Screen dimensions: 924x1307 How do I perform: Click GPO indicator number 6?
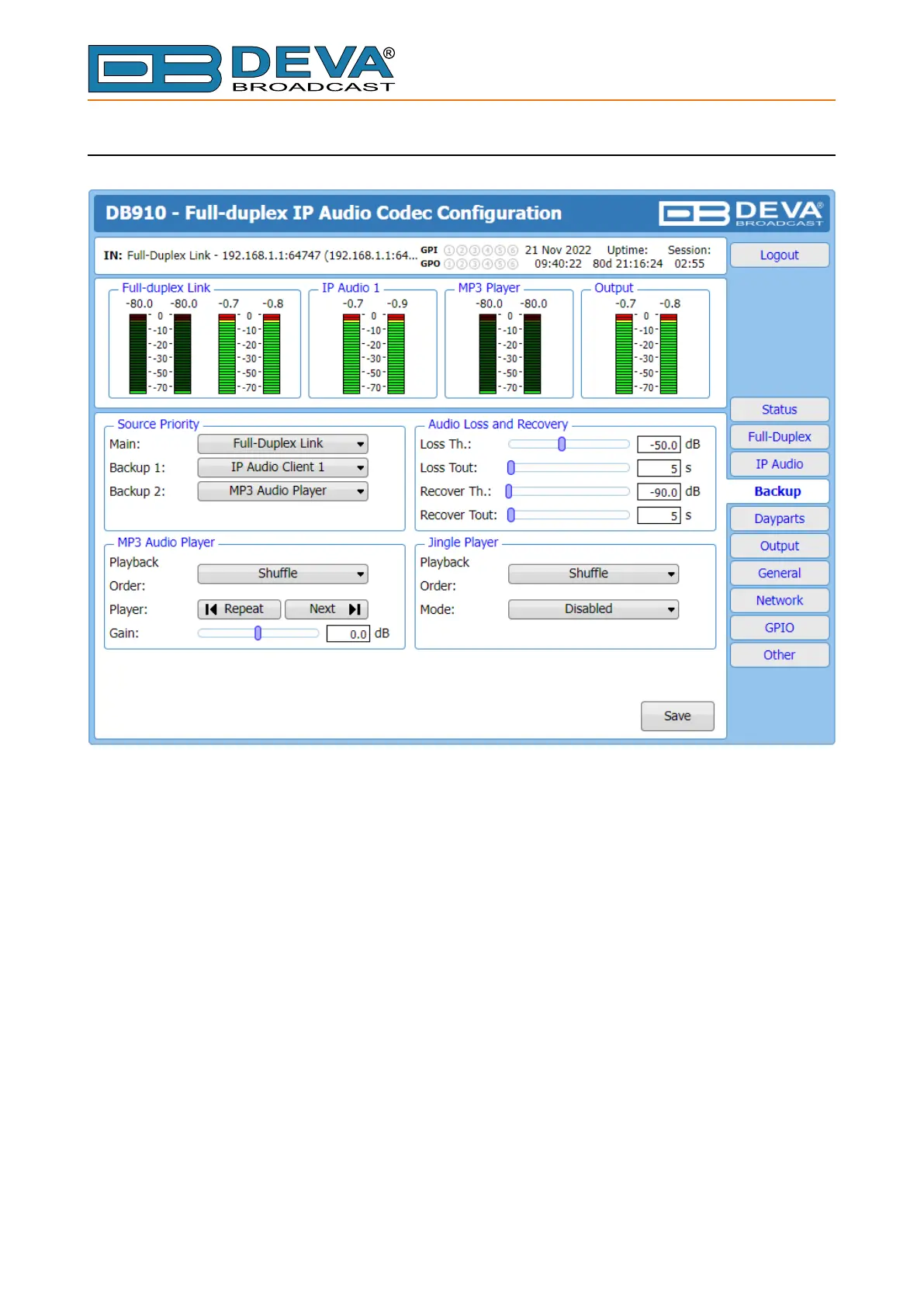point(513,264)
